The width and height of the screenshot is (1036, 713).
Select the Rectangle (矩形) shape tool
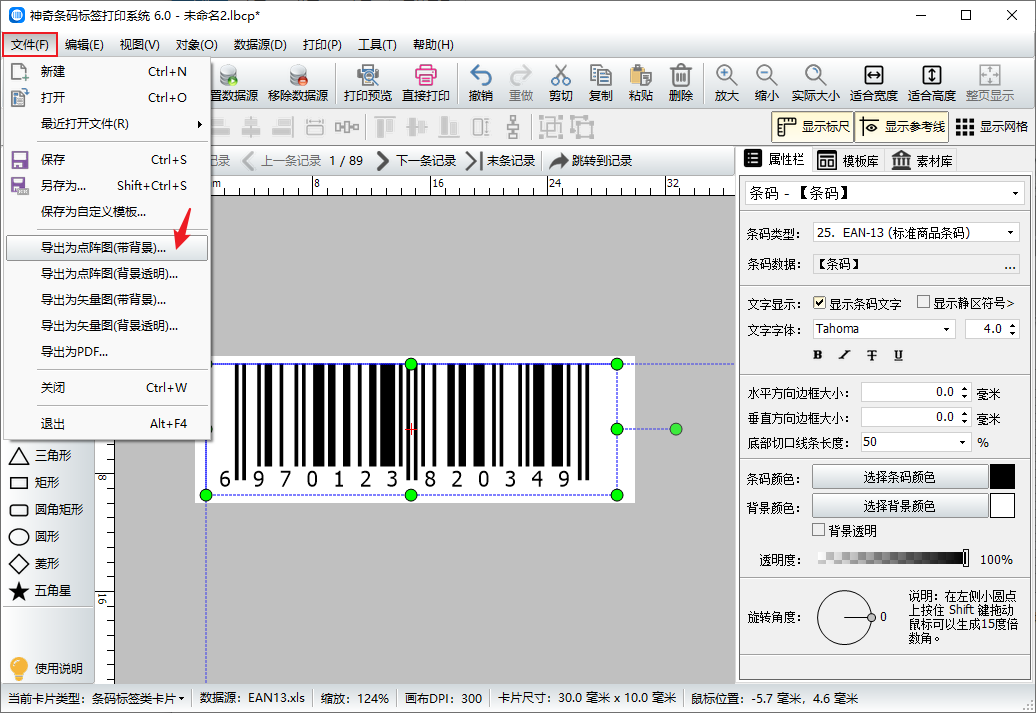[x=34, y=482]
